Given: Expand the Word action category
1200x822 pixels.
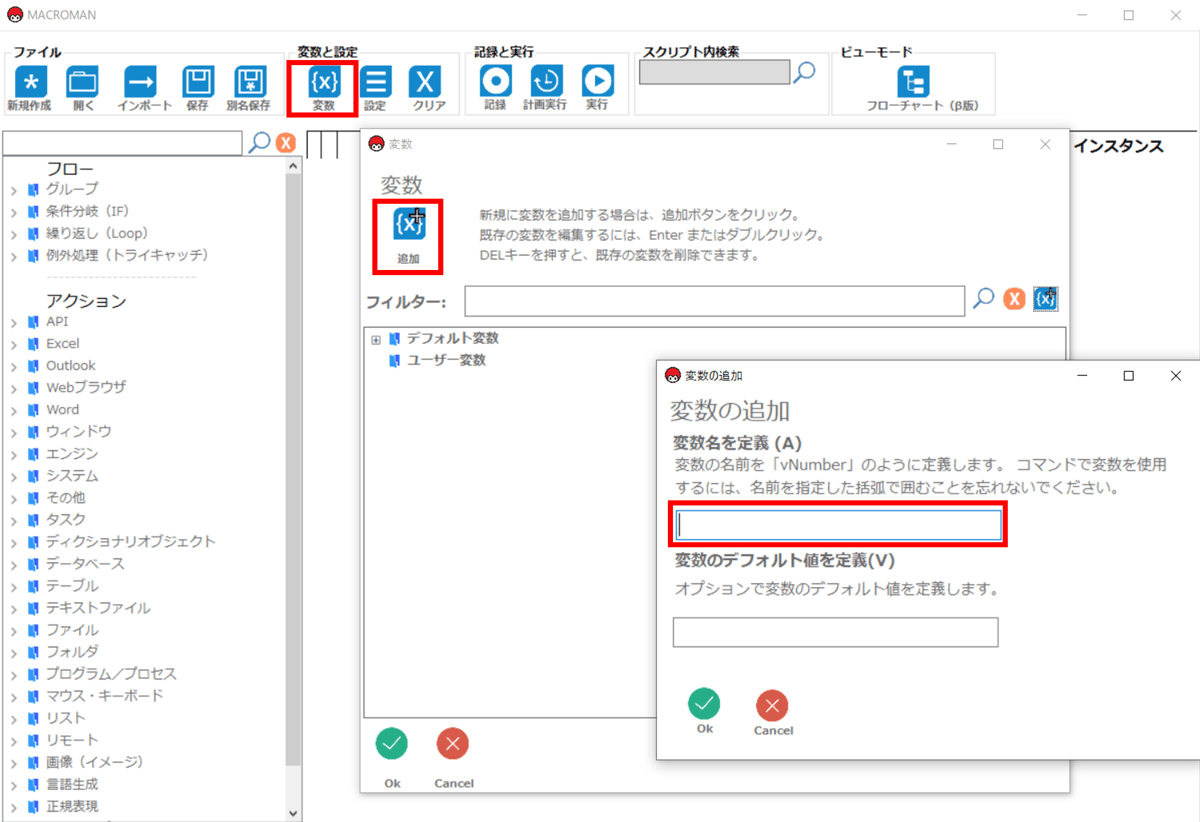Looking at the screenshot, I should (14, 410).
